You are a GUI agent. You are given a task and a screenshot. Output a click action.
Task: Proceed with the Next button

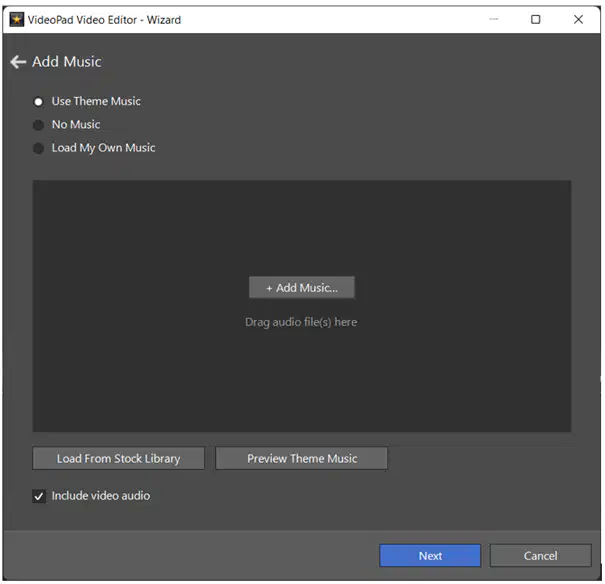pyautogui.click(x=430, y=555)
